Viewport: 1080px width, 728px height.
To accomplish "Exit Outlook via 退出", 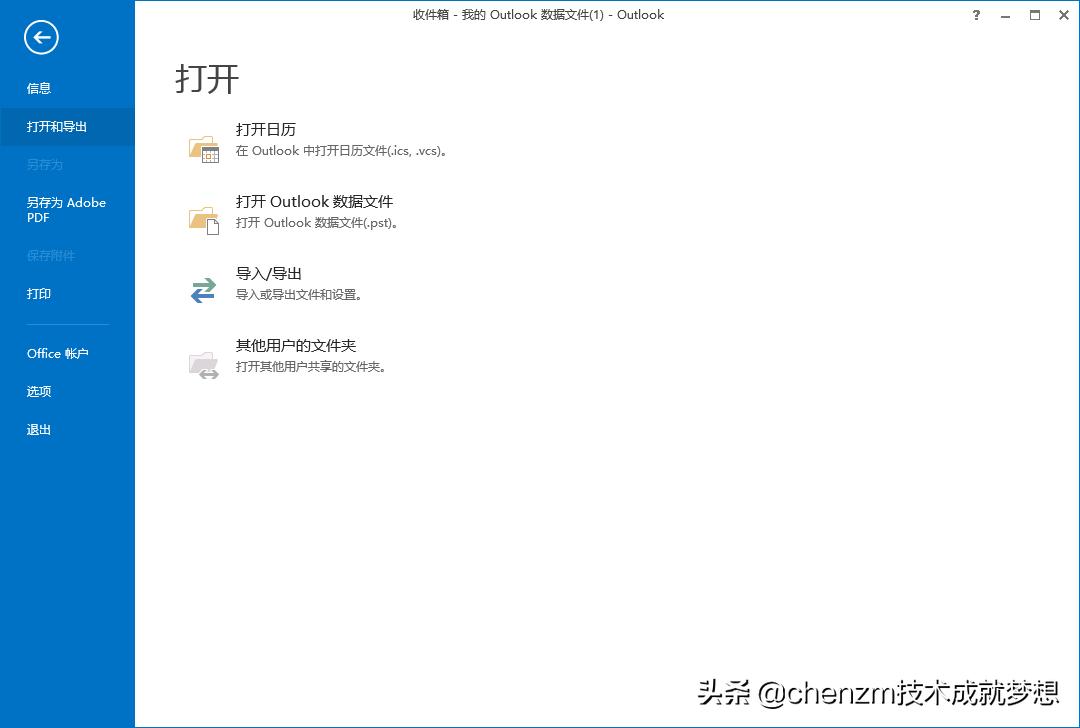I will click(x=38, y=429).
